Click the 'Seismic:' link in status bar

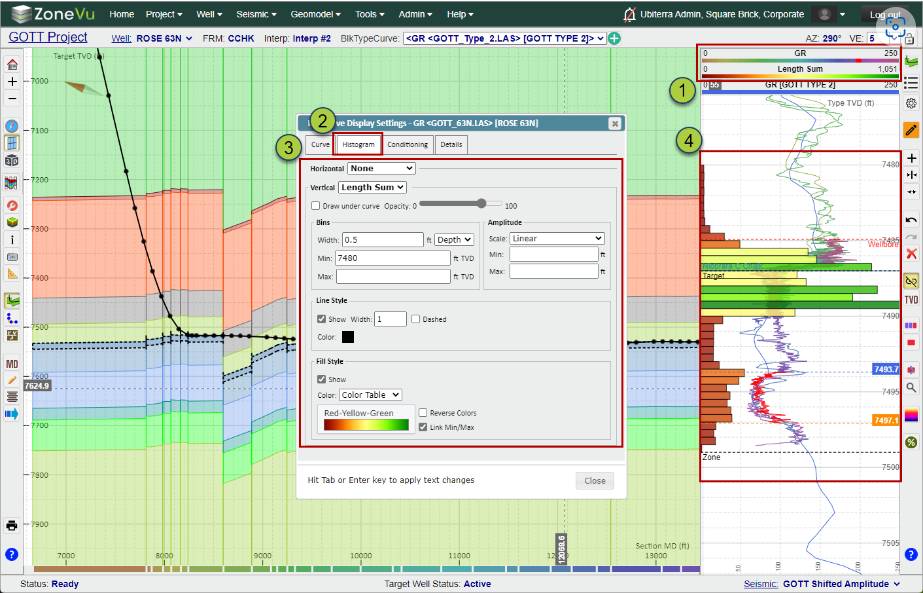click(761, 584)
